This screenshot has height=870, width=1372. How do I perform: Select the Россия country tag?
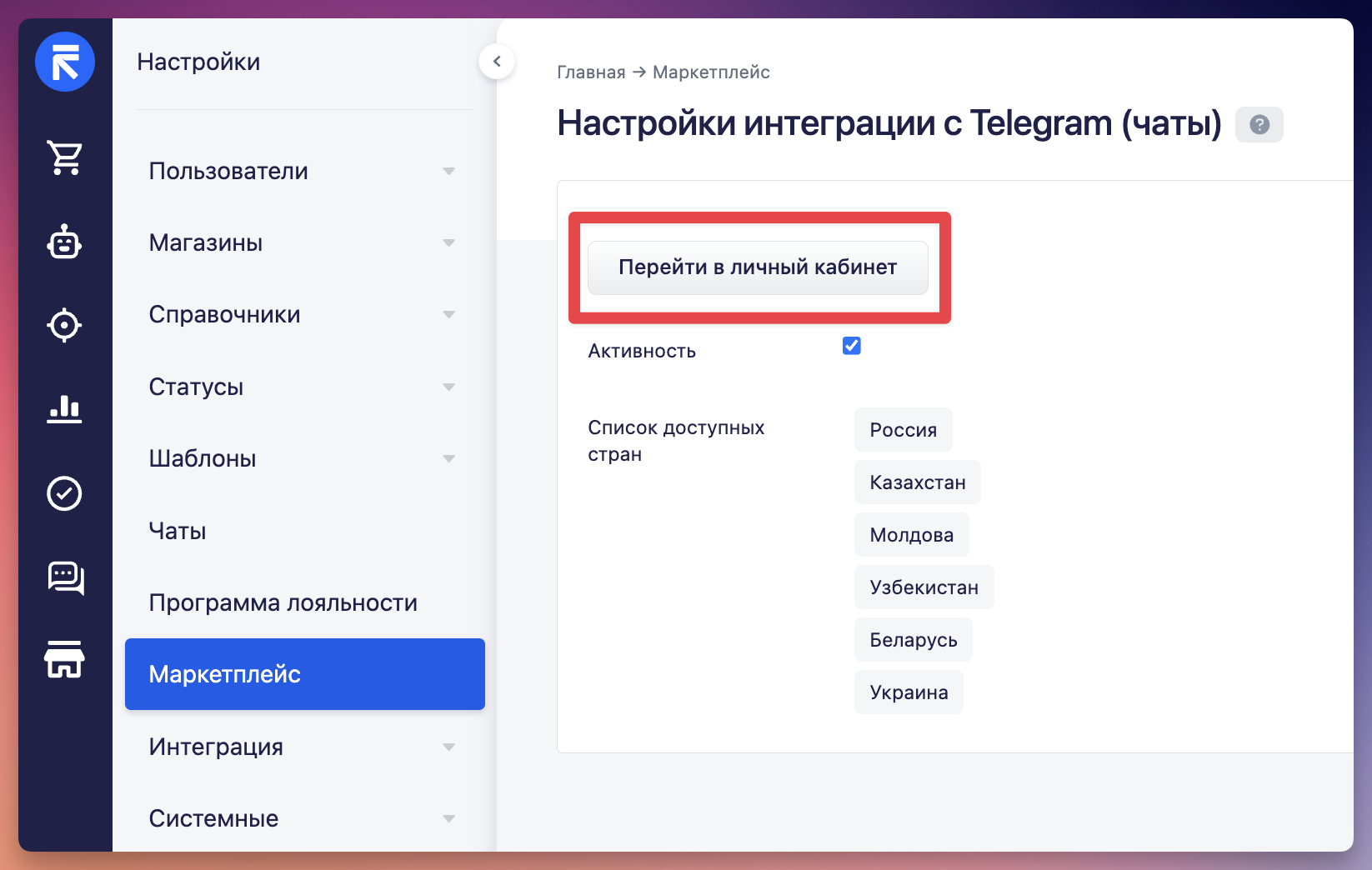coord(904,430)
